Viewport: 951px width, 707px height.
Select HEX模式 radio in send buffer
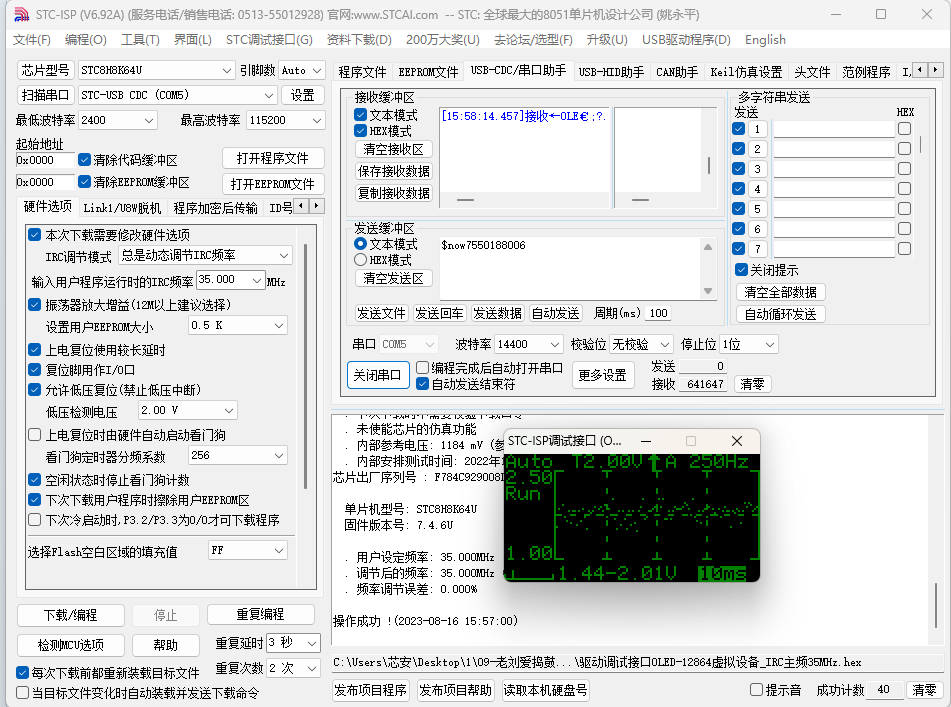360,260
